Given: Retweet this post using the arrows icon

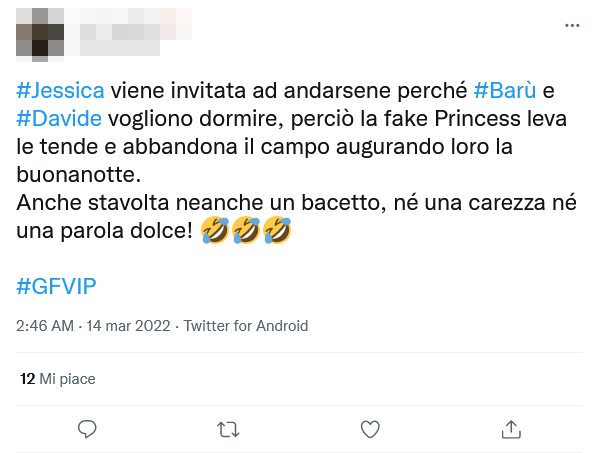Looking at the screenshot, I should click(228, 429).
